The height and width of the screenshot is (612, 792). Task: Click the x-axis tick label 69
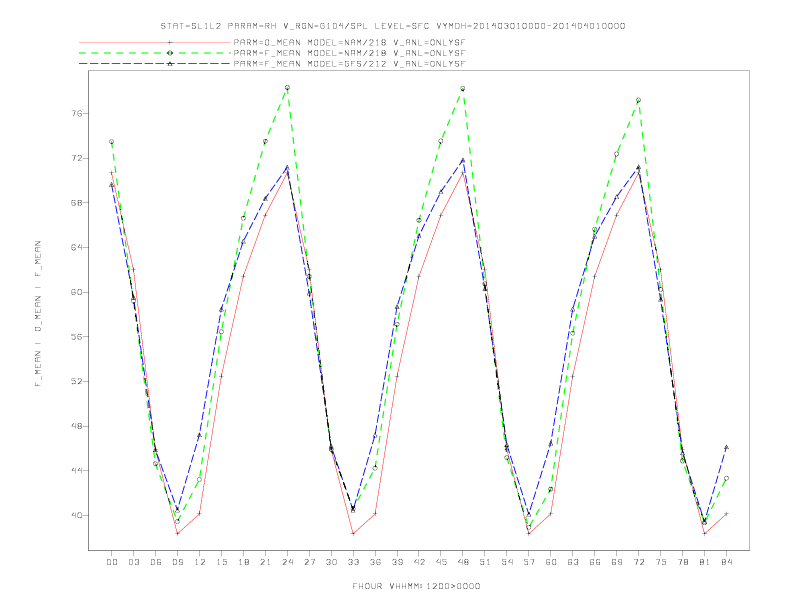point(617,562)
